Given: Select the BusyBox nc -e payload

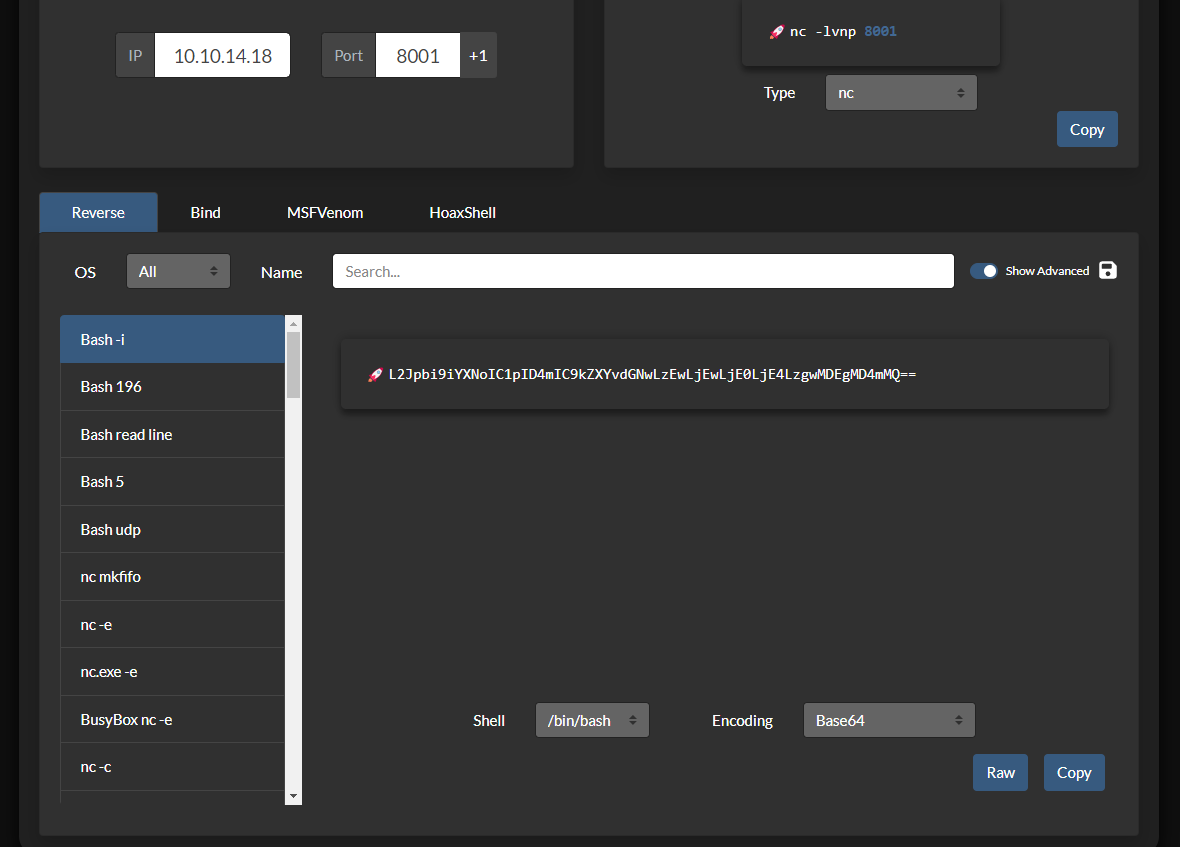Looking at the screenshot, I should [172, 720].
